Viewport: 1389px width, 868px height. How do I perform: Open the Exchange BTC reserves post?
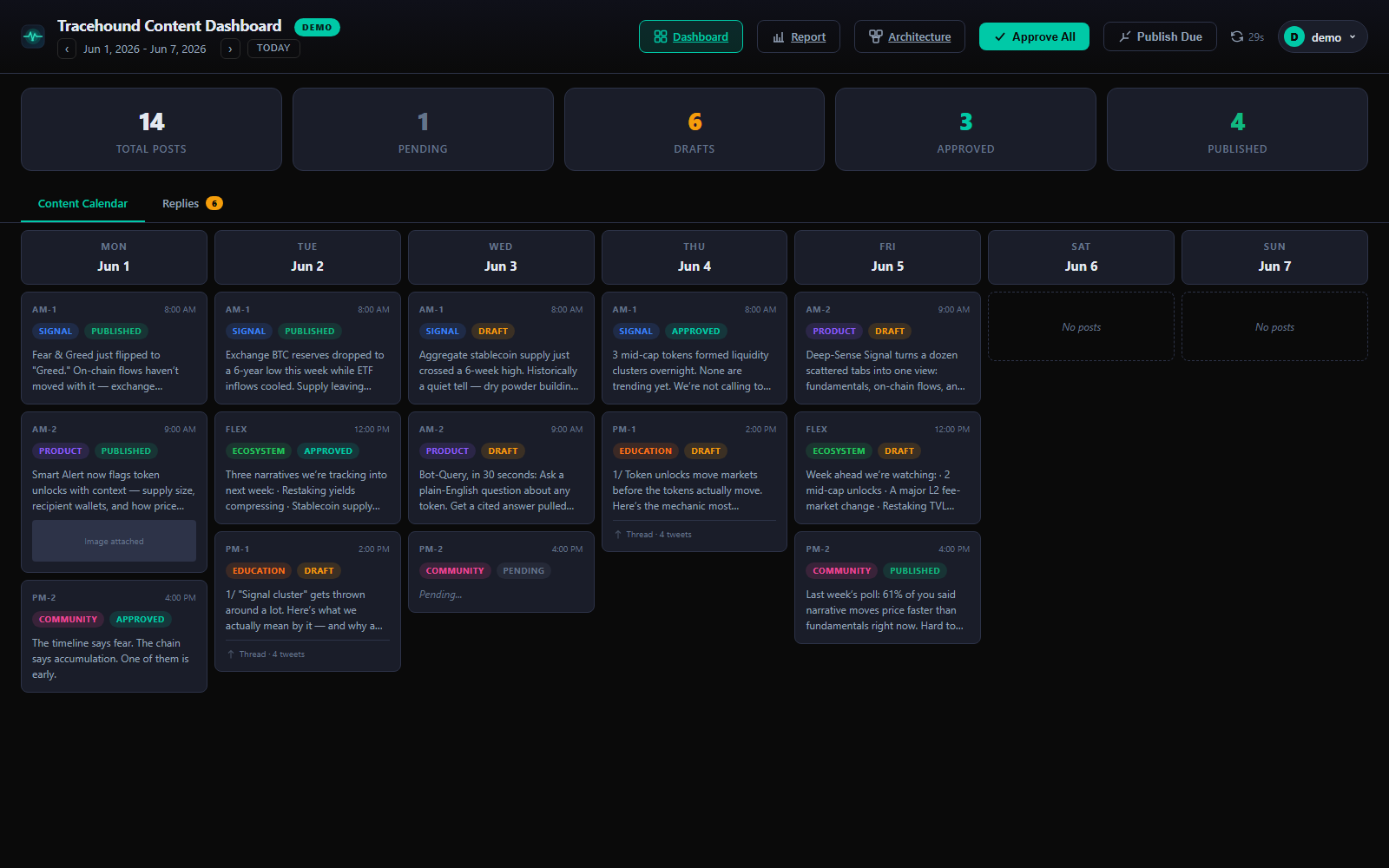(x=307, y=348)
